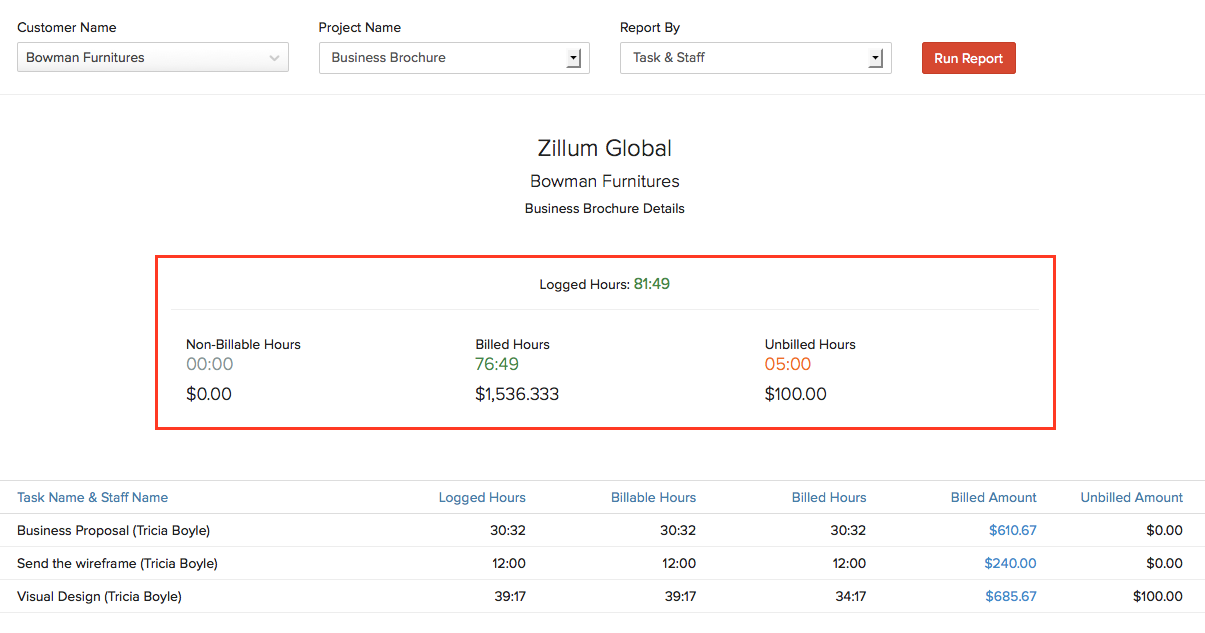Image resolution: width=1205 pixels, height=633 pixels.
Task: Click the $100.00 amount under Unbilled Hours summary
Action: [x=796, y=394]
